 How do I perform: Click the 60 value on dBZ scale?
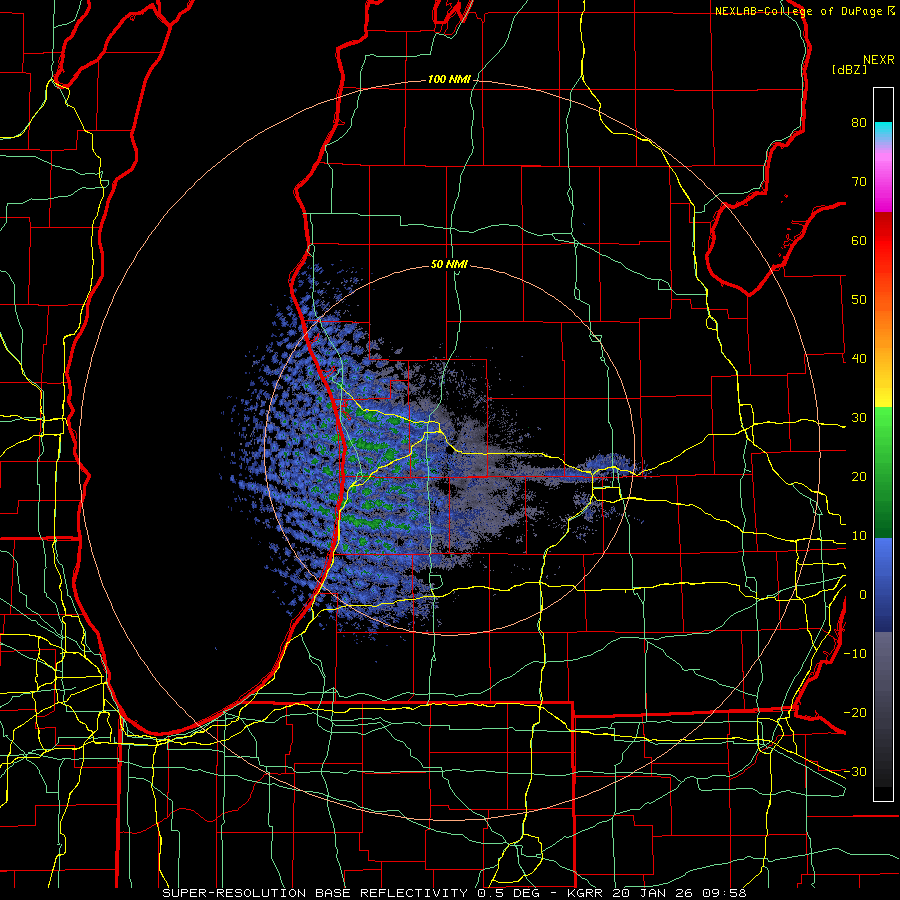point(859,241)
